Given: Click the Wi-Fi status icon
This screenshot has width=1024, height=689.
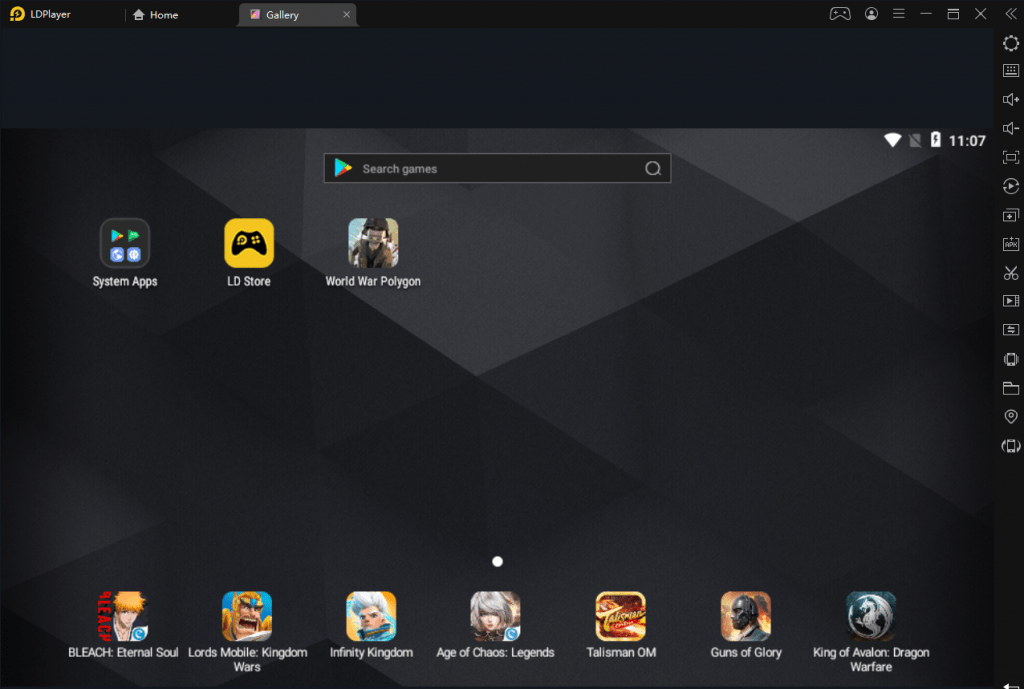Looking at the screenshot, I should (892, 140).
